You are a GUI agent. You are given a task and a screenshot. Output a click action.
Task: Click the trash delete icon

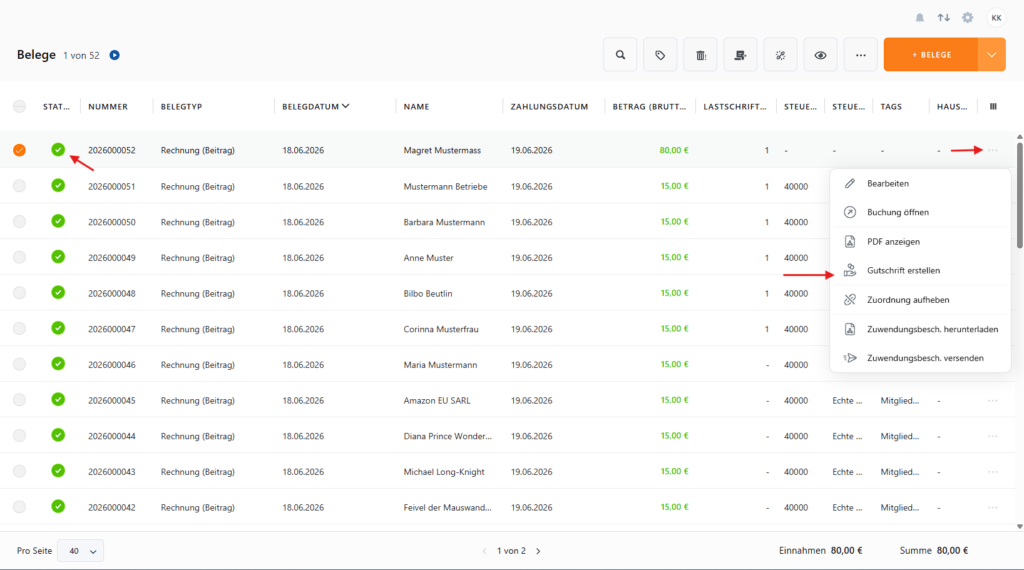point(701,55)
